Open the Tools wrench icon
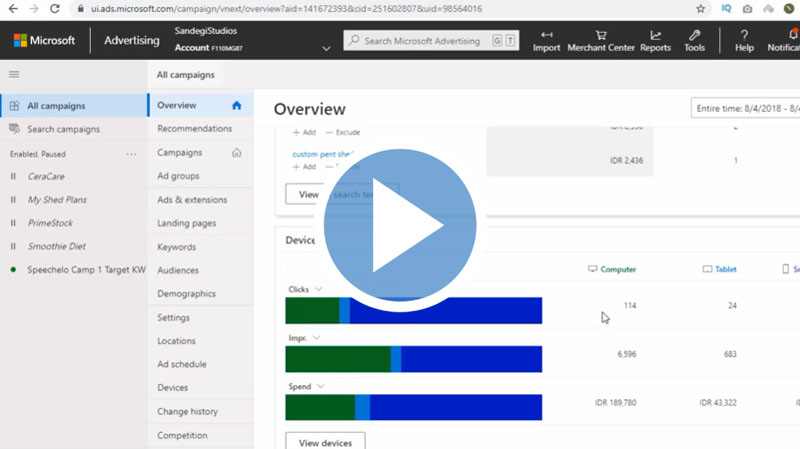 pos(694,35)
